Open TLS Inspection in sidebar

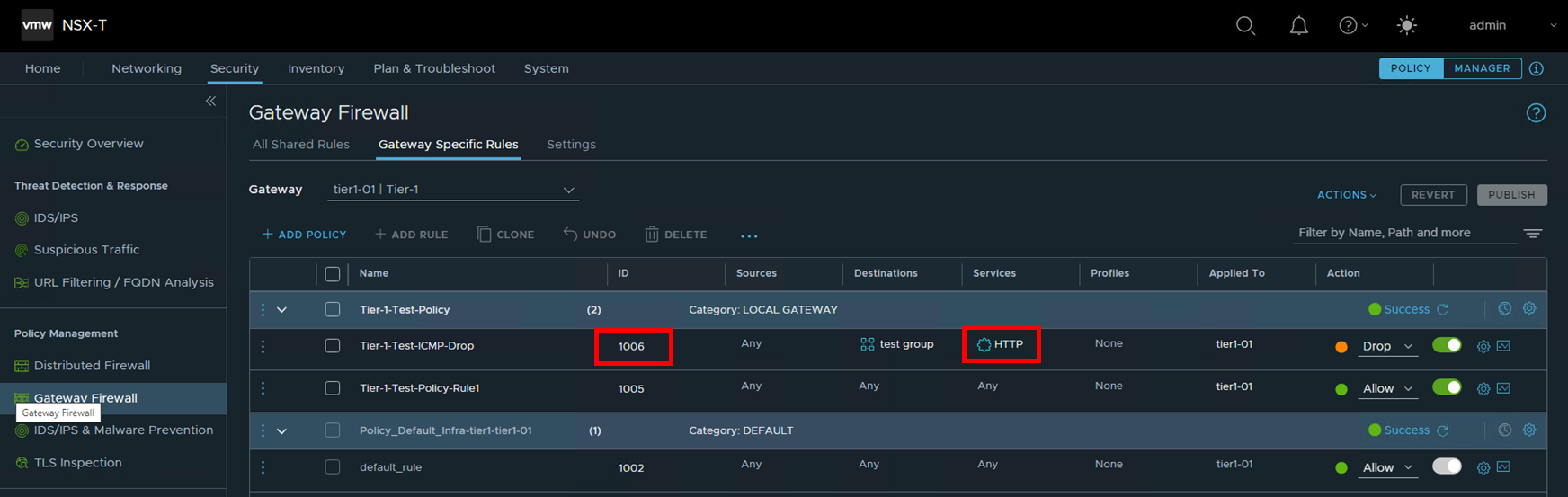(77, 463)
